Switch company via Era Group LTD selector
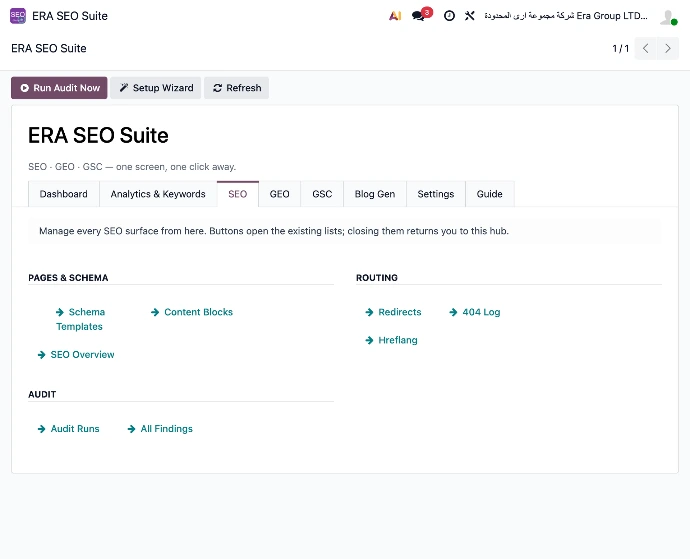Viewport: 690px width, 559px height. (x=566, y=16)
